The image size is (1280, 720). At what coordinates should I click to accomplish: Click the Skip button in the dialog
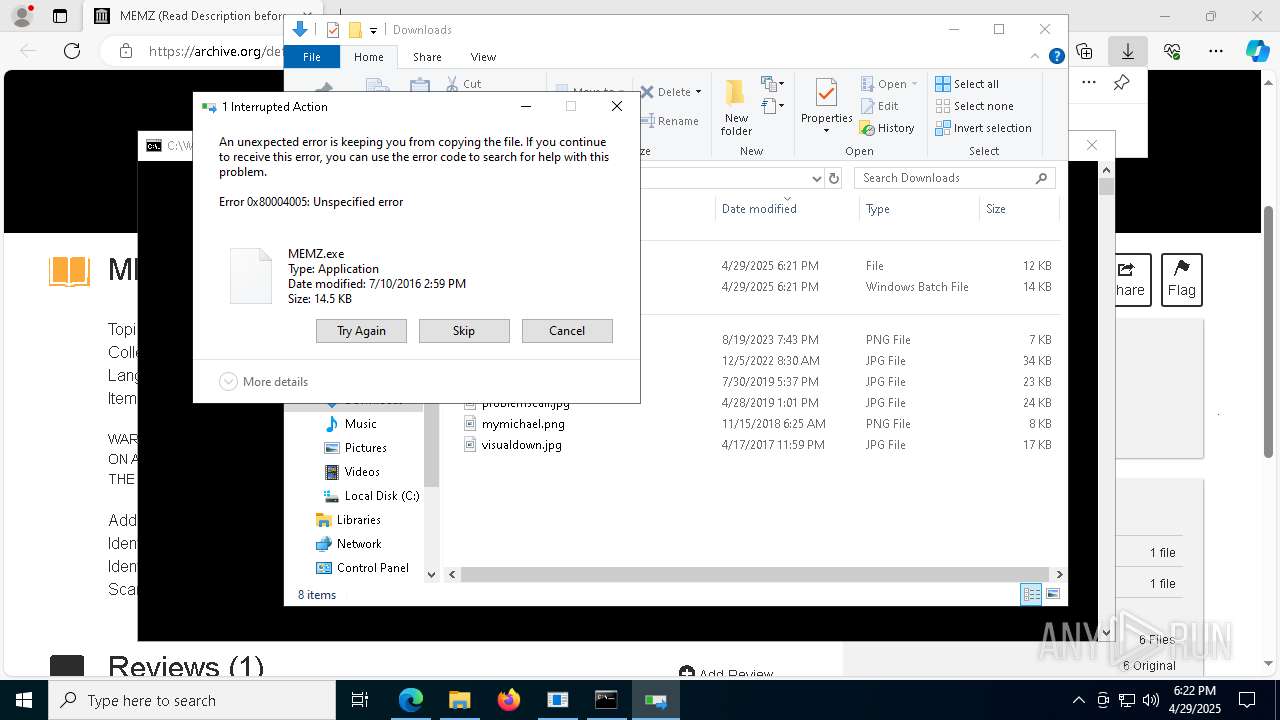(464, 331)
